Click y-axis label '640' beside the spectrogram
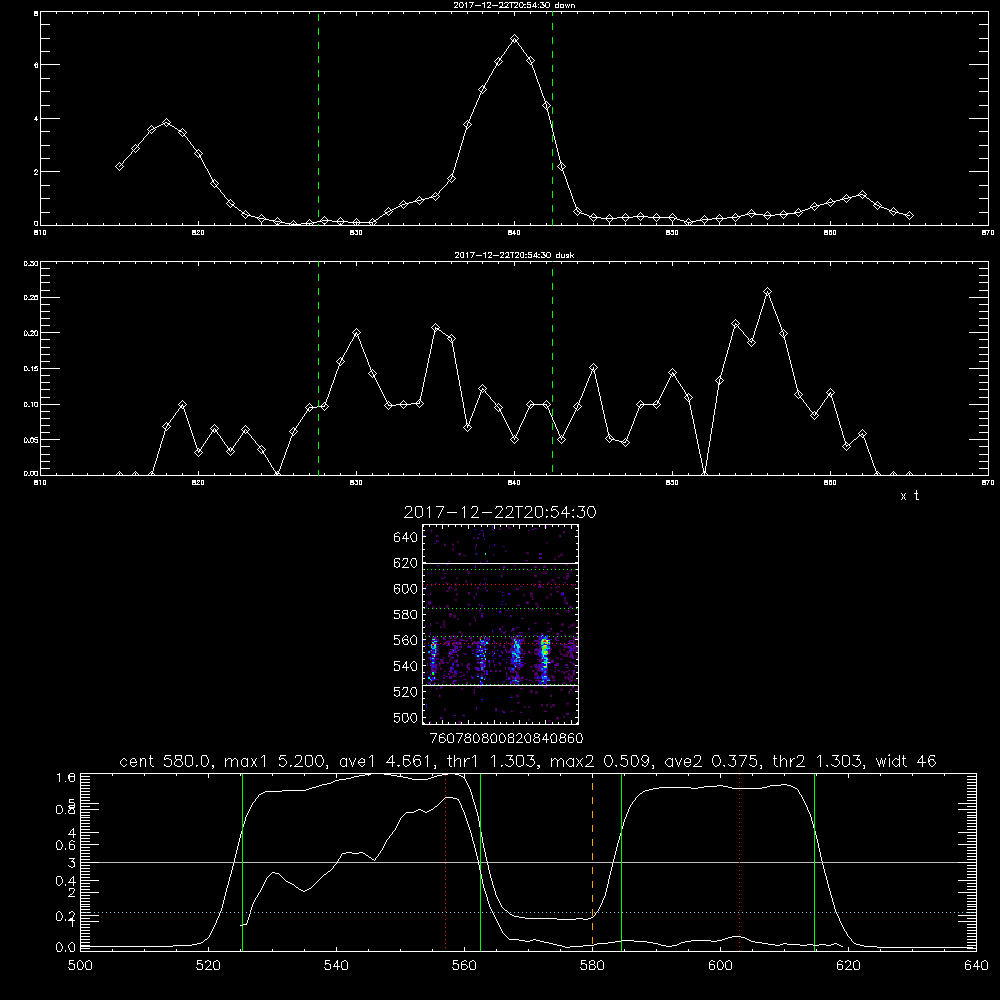 [406, 537]
